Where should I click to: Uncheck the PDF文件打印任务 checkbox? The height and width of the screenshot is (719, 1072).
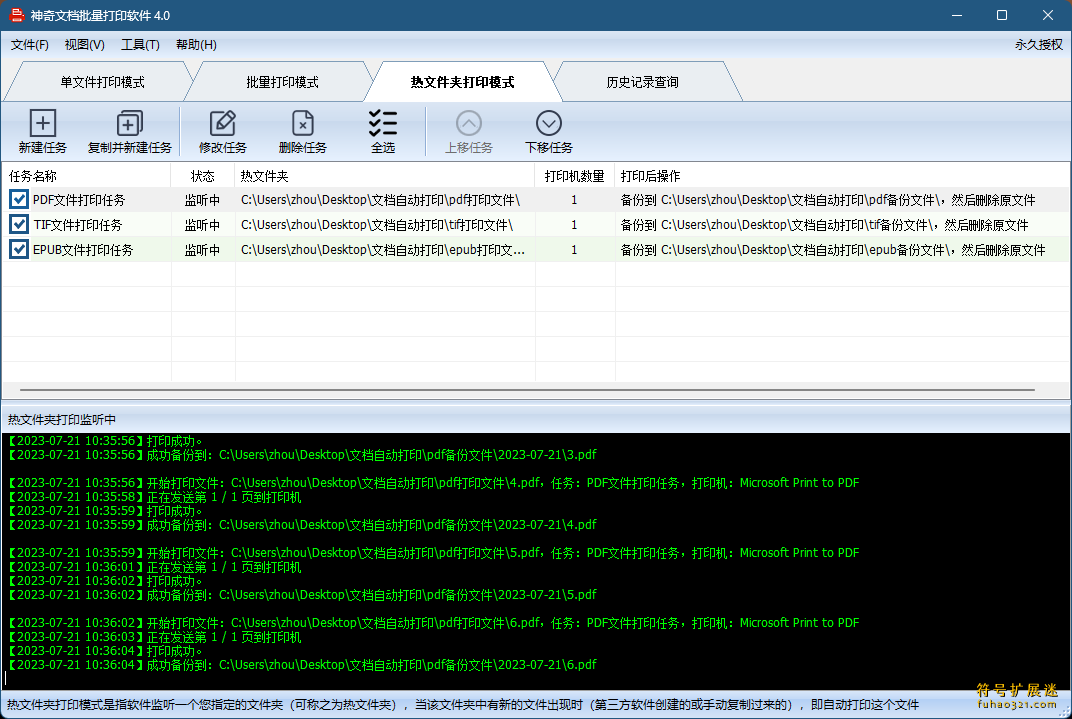[19, 200]
